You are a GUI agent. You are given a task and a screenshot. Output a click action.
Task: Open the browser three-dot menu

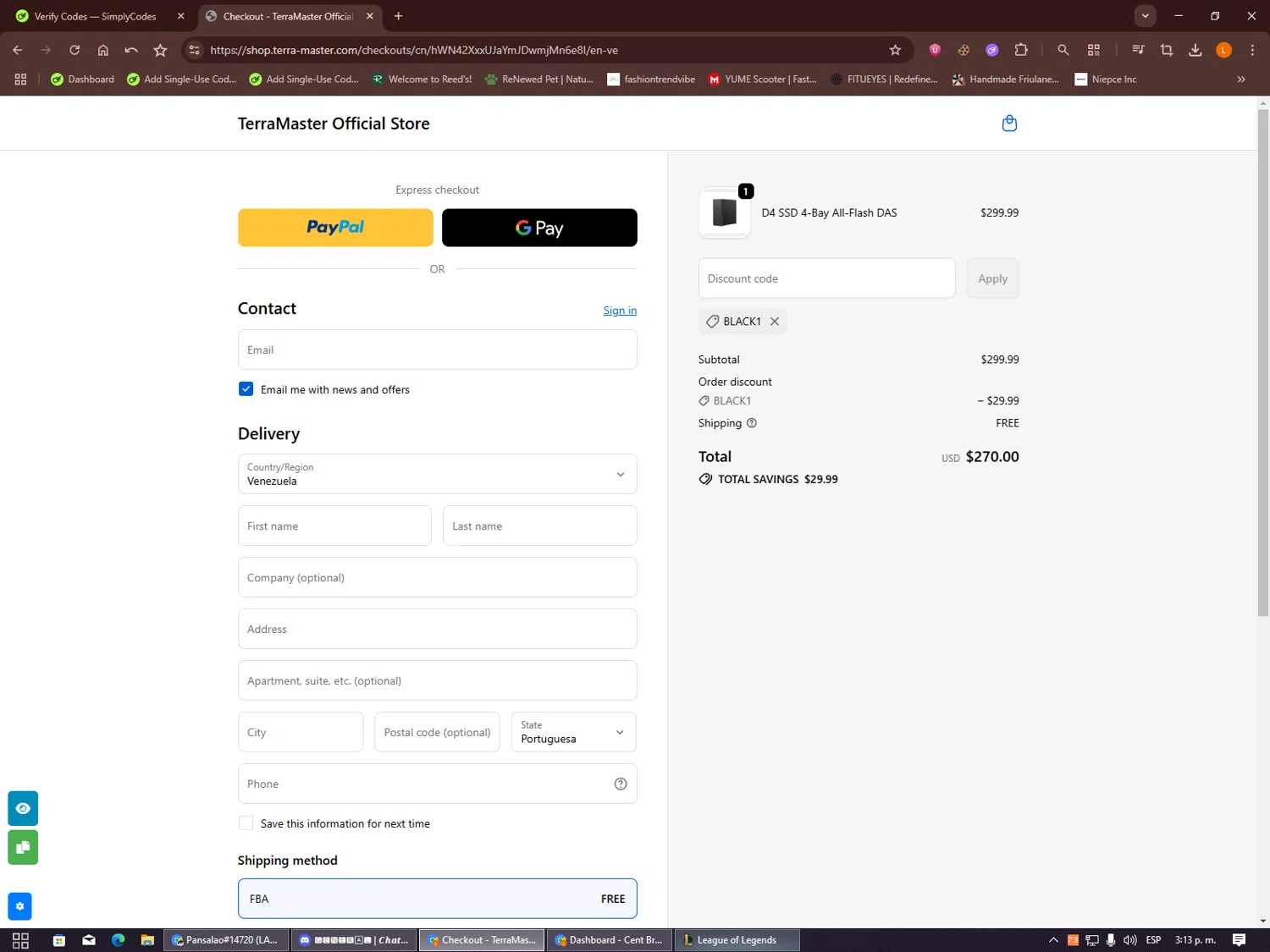click(1252, 50)
